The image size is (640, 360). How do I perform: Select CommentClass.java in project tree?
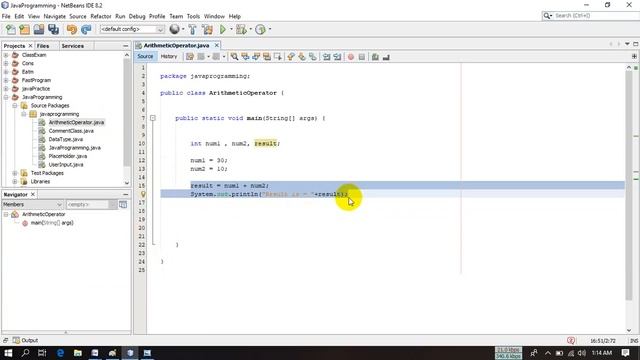pos(71,131)
